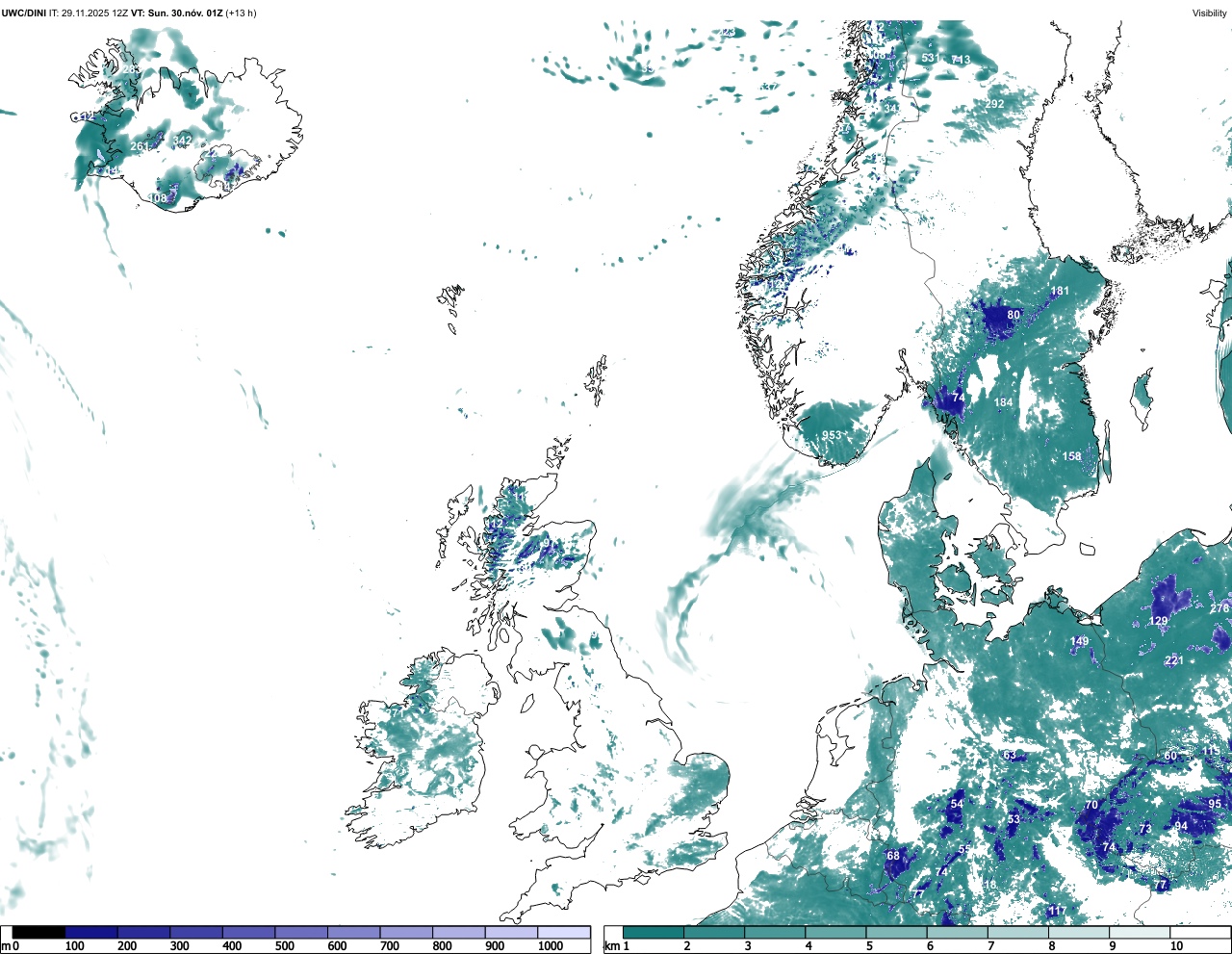Viewport: 1232px width, 954px height.
Task: Click the Visibility title label
Action: [1209, 13]
